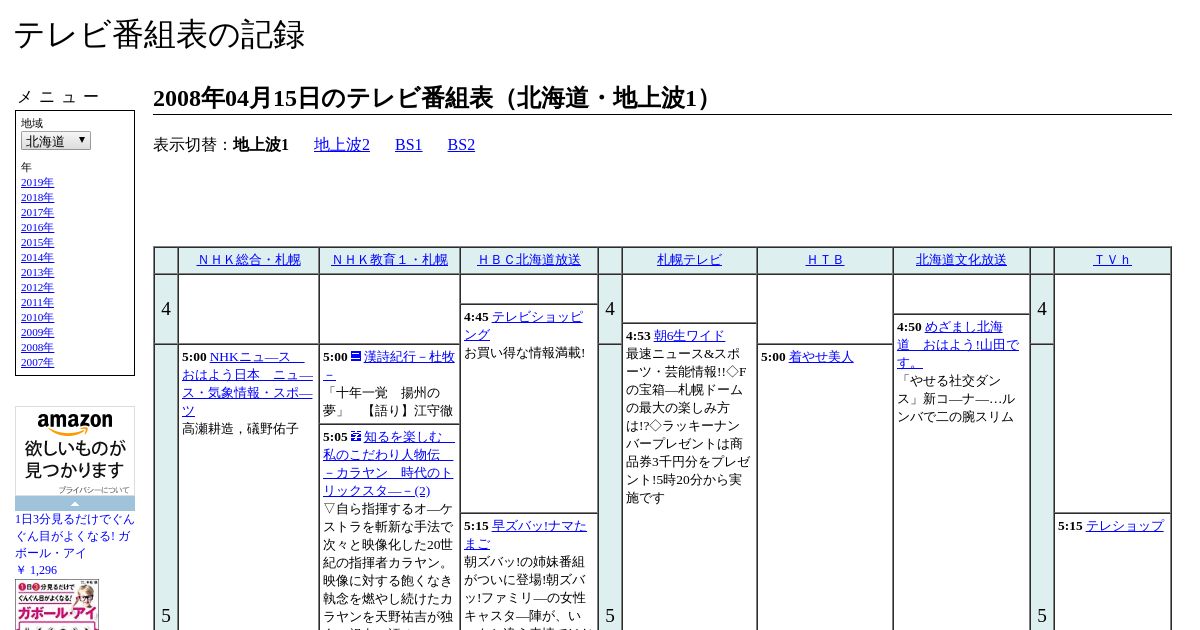Click the Amazon banner ad image
Viewport: 1200px width, 630px height.
75,451
